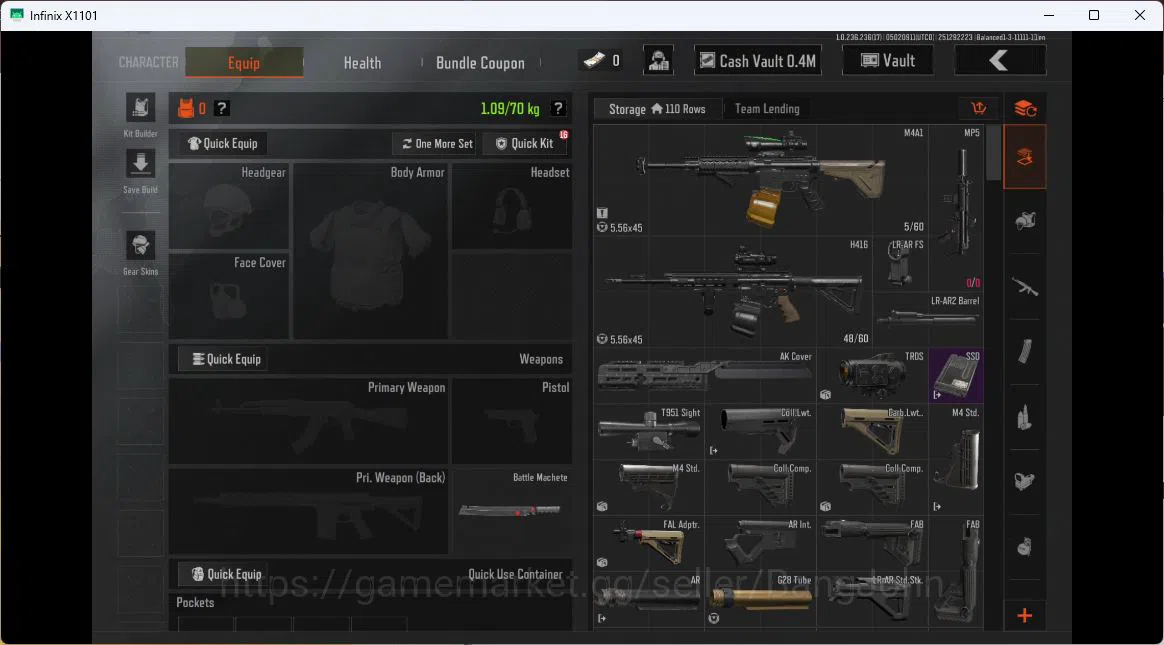The height and width of the screenshot is (645, 1164).
Task: Select the AK Cover item
Action: [704, 376]
